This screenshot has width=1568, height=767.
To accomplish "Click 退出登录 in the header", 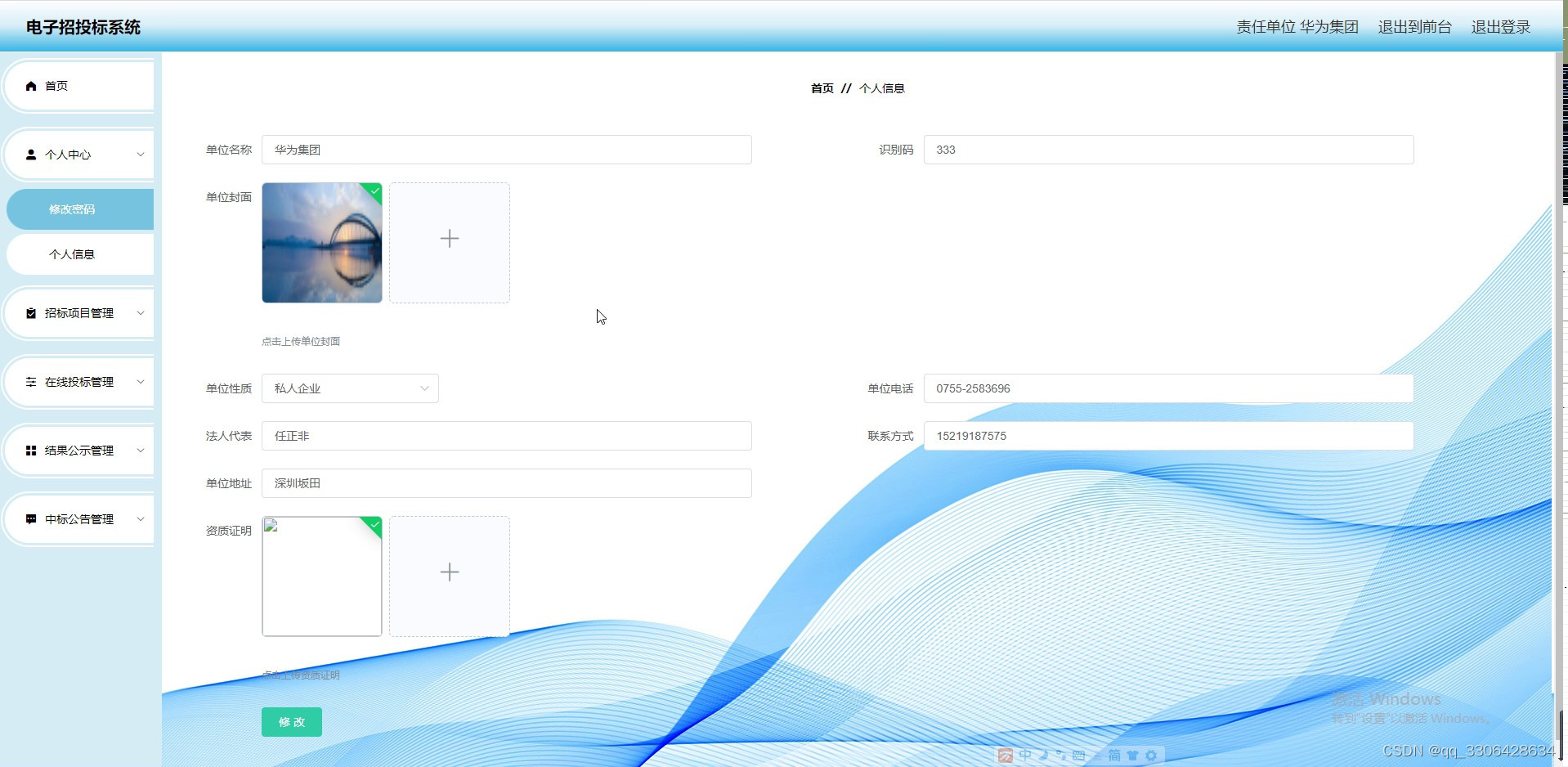I will 1501,27.
